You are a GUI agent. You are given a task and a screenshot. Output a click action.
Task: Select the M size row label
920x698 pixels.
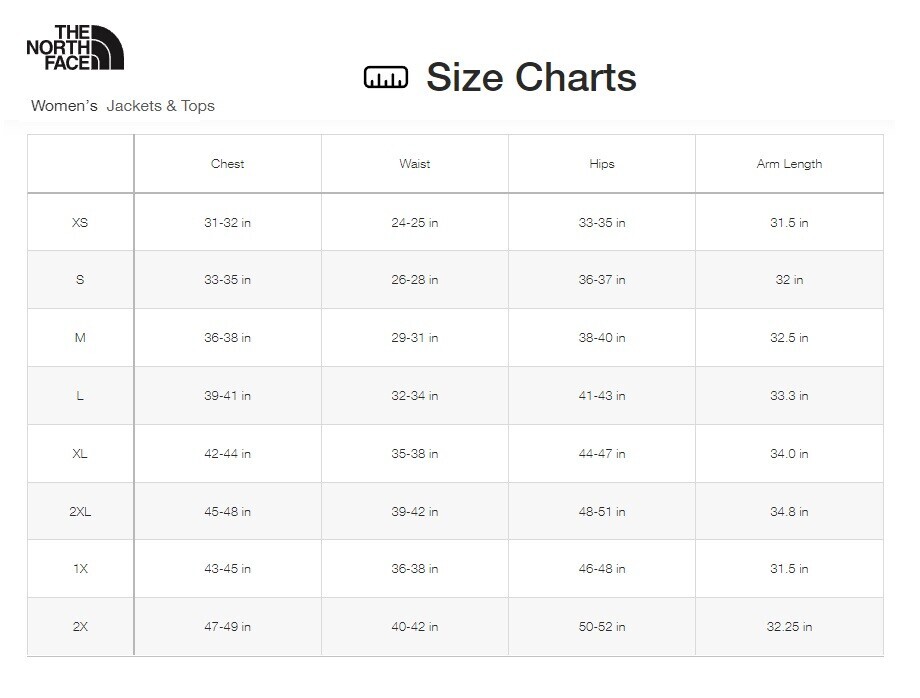[x=80, y=338]
